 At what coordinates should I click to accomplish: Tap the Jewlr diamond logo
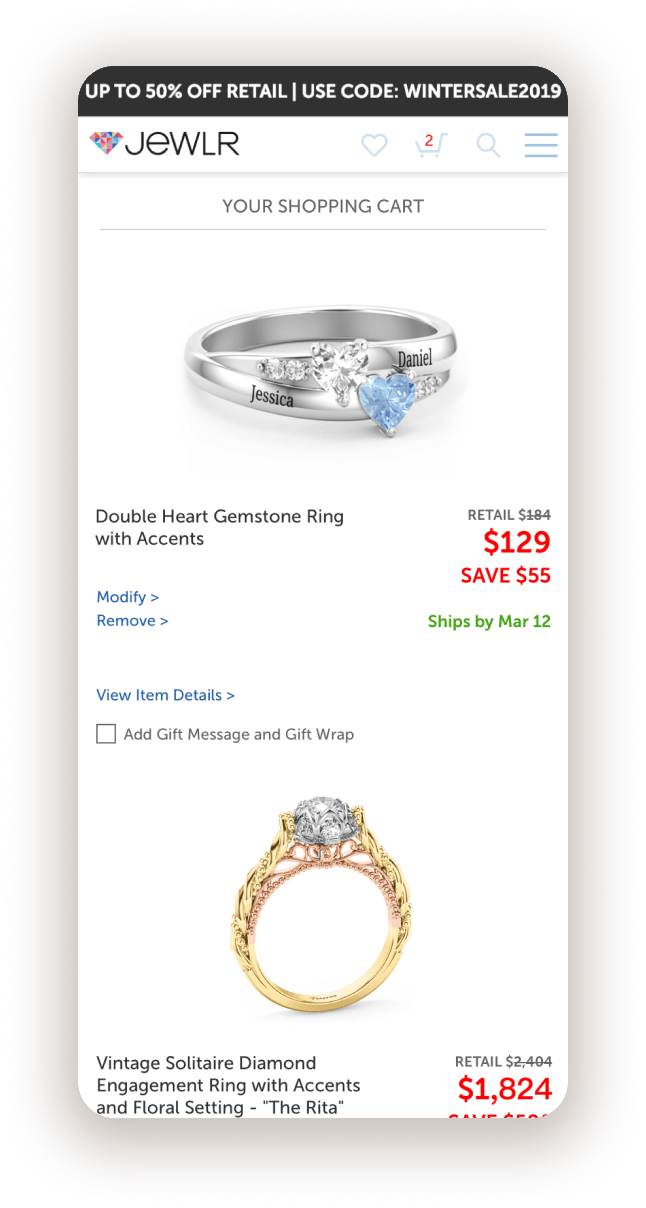click(x=105, y=144)
